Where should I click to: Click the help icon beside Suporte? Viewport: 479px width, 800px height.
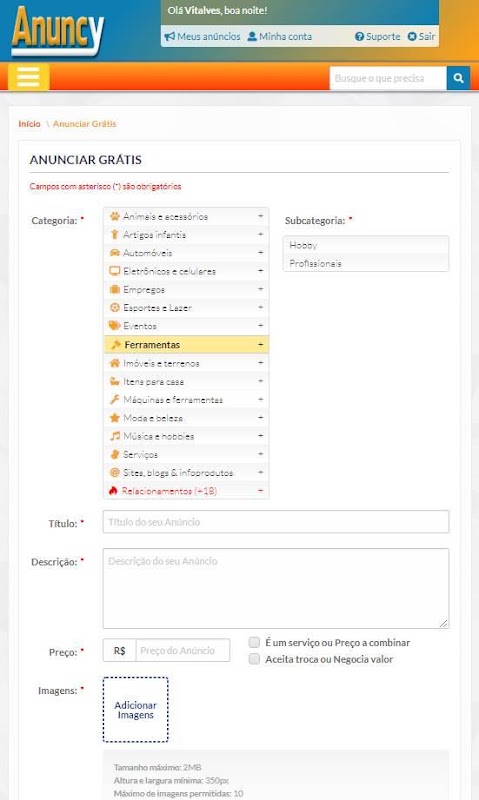coord(359,37)
